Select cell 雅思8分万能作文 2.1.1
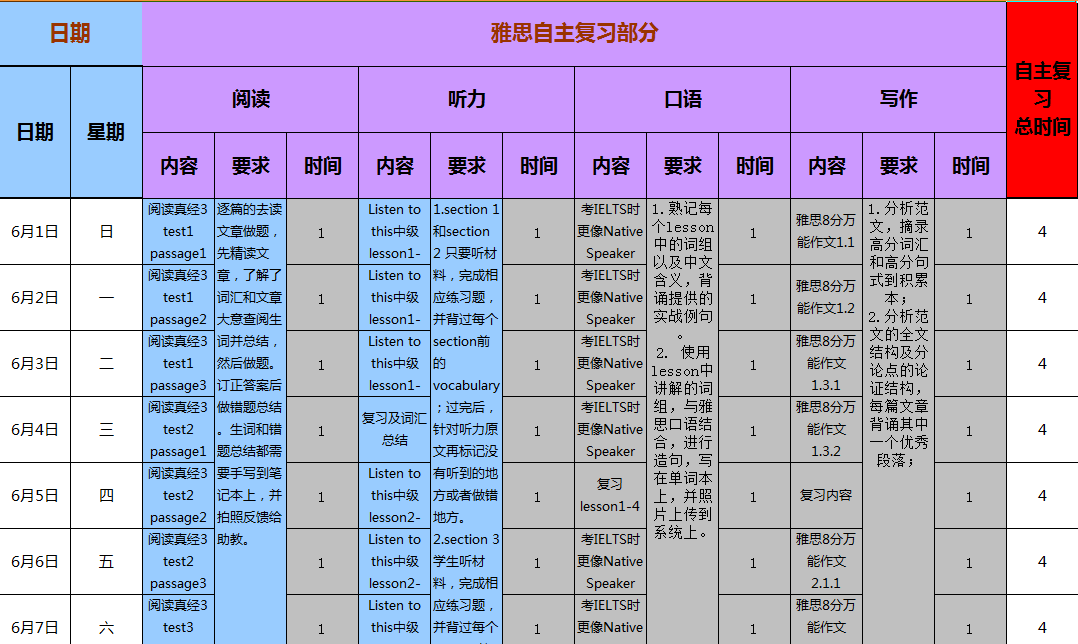This screenshot has height=644, width=1078. click(x=826, y=562)
